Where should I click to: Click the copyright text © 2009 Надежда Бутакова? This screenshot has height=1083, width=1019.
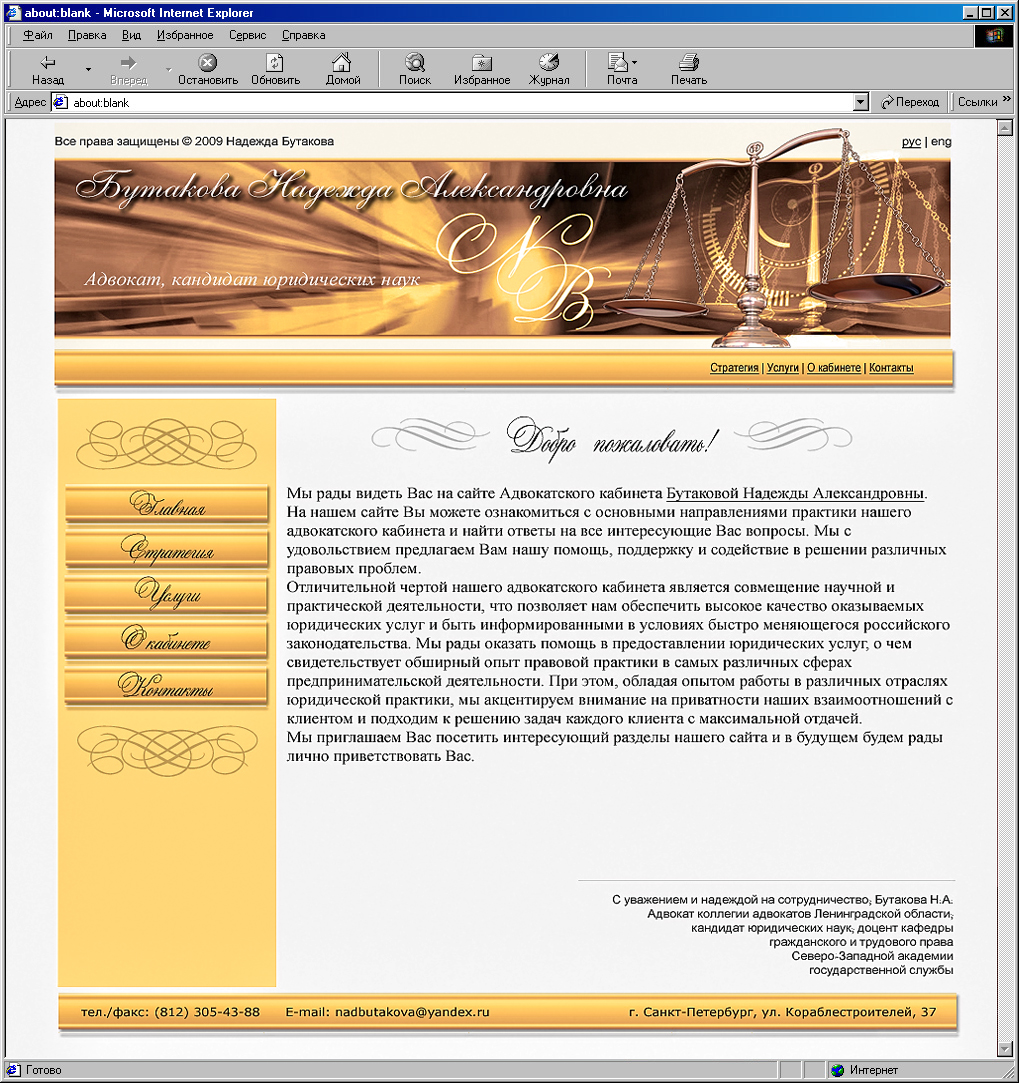pos(258,142)
